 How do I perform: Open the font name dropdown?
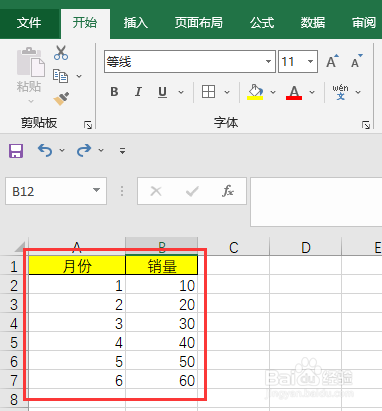268,61
